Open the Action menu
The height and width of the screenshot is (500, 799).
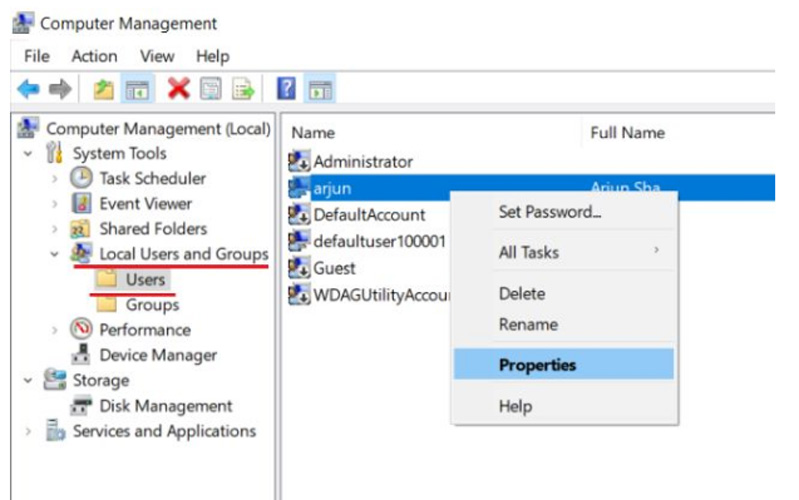pyautogui.click(x=94, y=56)
